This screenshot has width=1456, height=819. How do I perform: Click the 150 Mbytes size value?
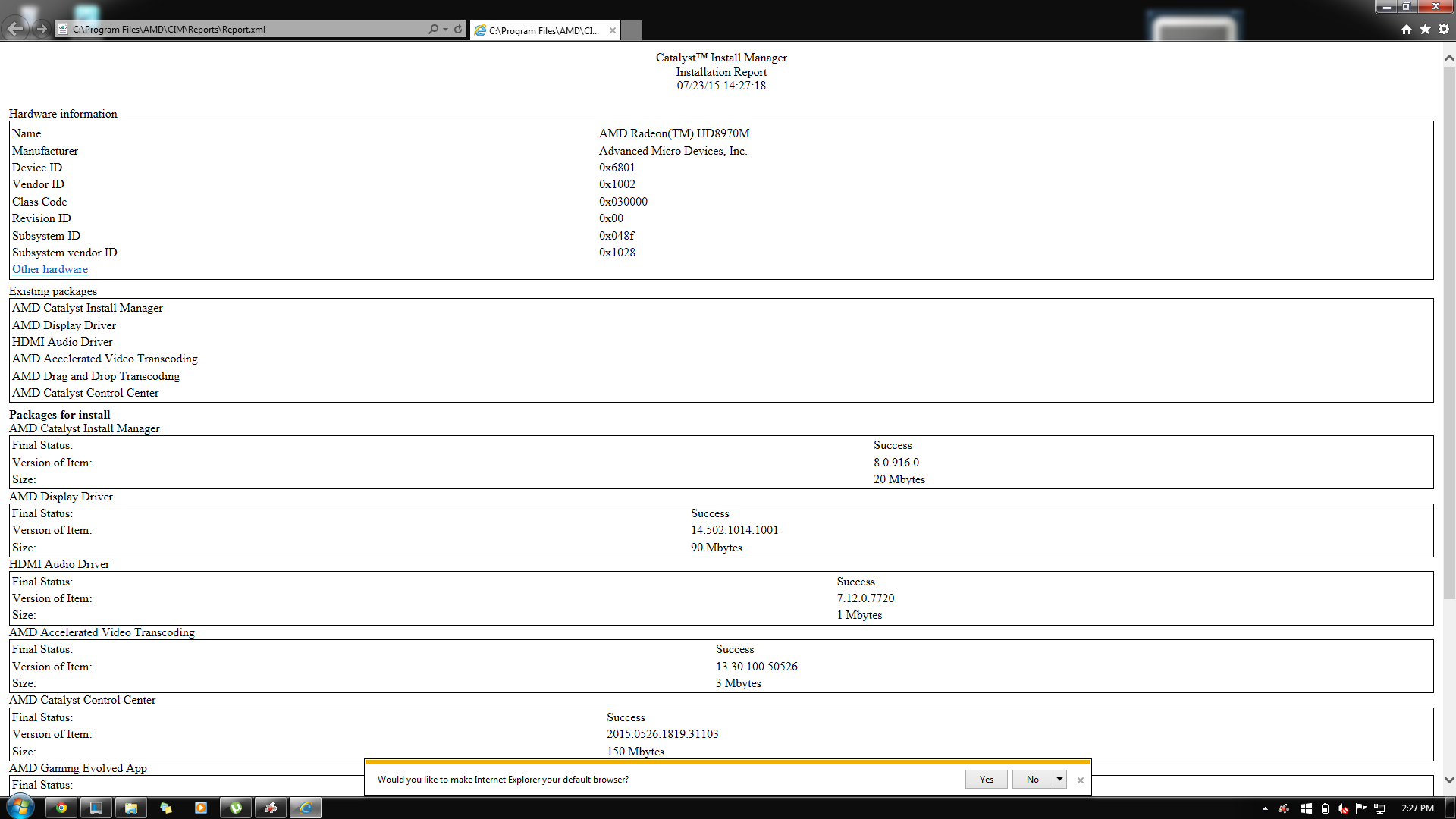point(635,752)
